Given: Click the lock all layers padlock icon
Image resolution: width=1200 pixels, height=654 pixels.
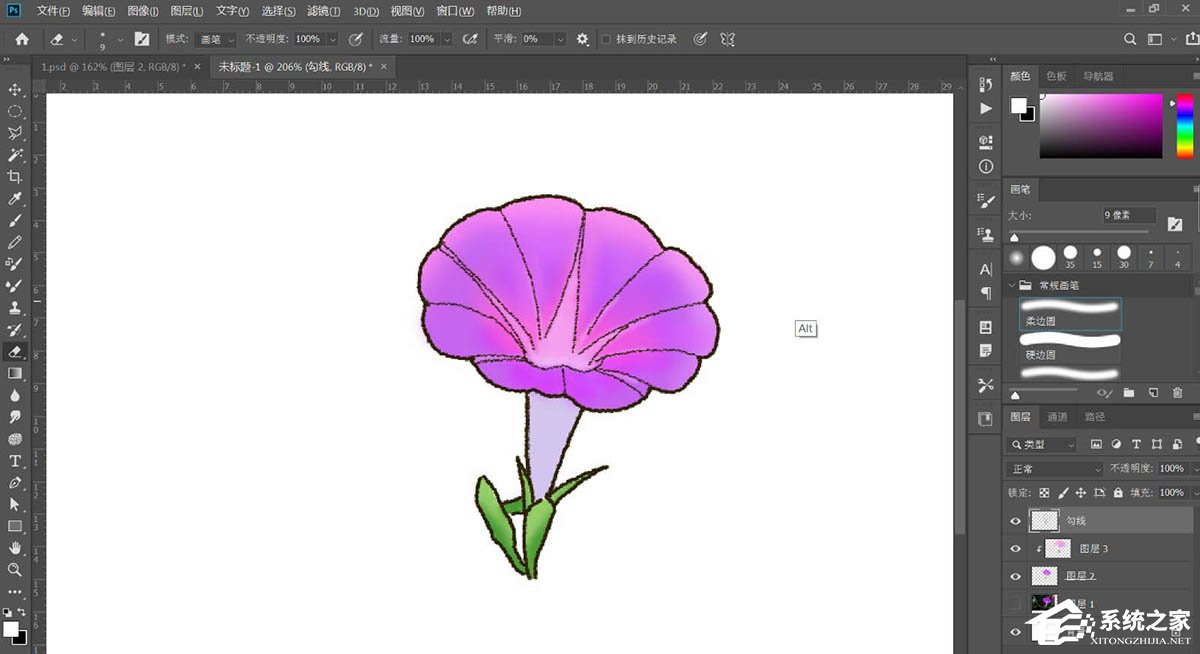Looking at the screenshot, I should tap(1118, 493).
